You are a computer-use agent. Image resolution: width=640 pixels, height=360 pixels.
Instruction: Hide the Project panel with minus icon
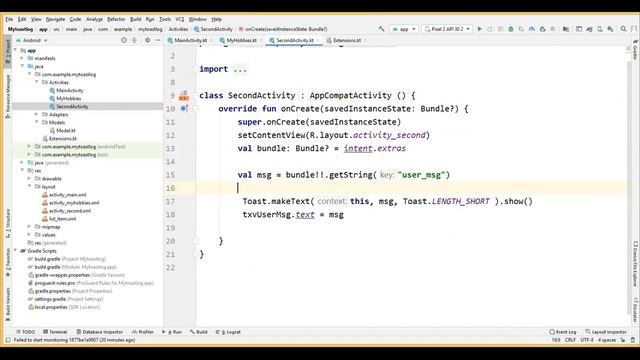coord(158,40)
